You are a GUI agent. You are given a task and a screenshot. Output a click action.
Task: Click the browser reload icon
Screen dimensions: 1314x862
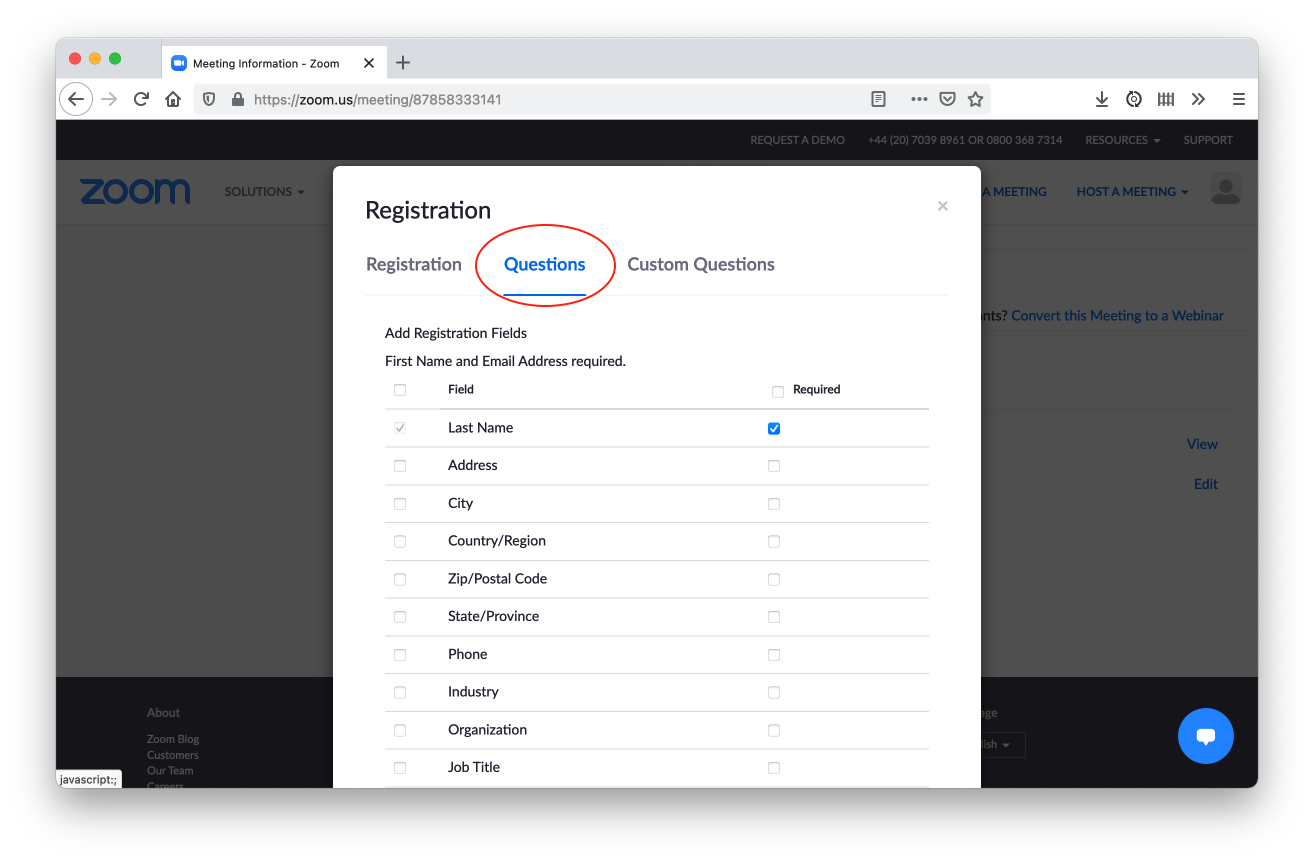click(141, 99)
